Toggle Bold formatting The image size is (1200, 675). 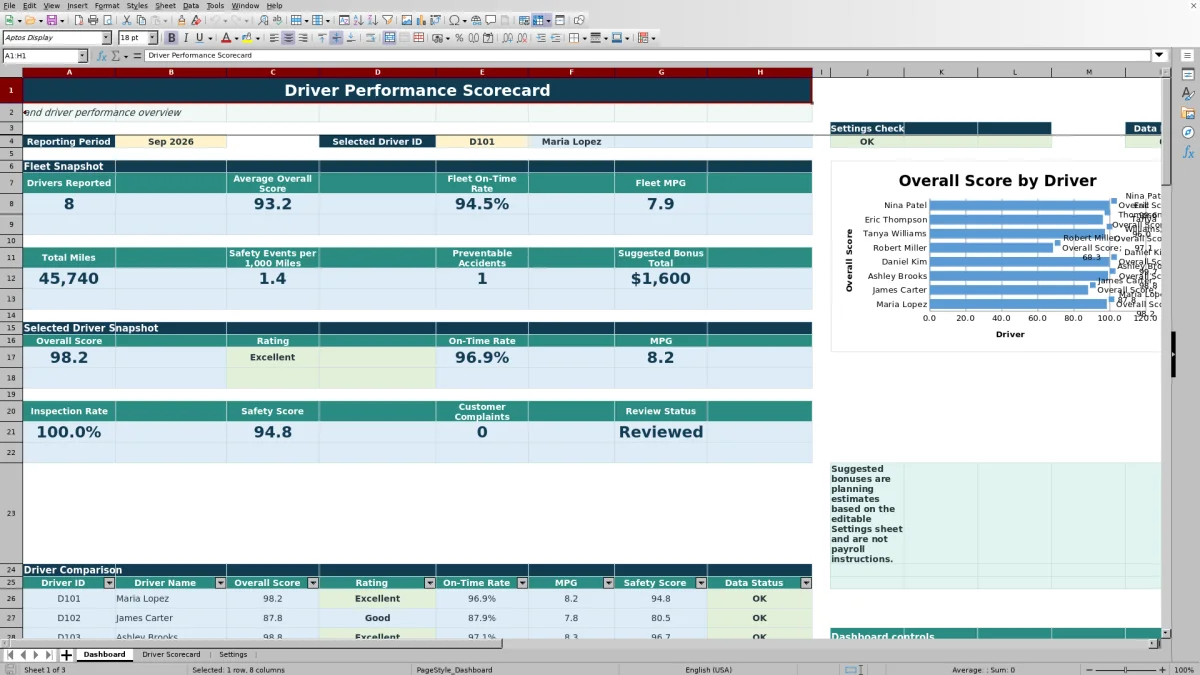(x=171, y=38)
